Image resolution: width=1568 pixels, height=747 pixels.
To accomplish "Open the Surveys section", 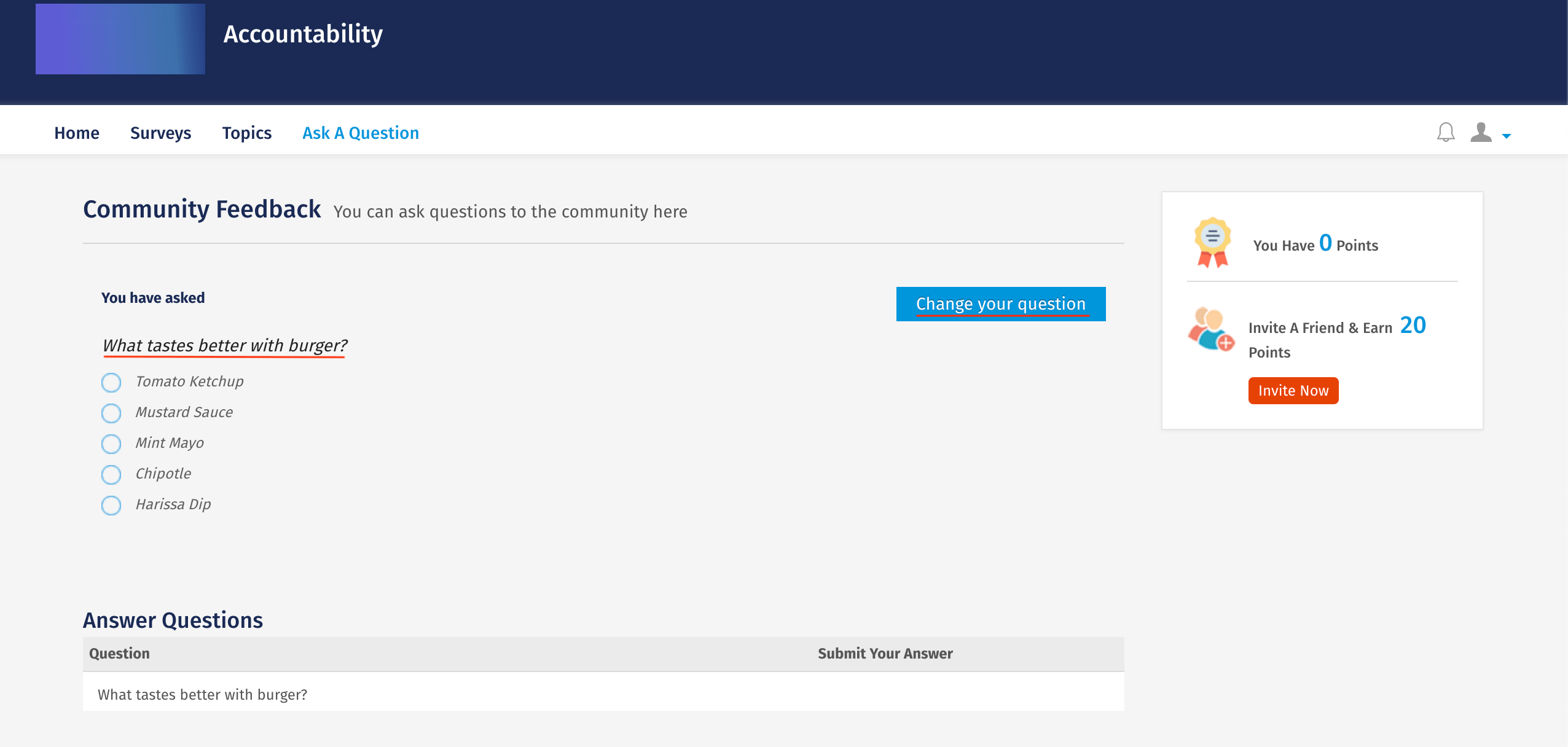I will click(x=160, y=133).
